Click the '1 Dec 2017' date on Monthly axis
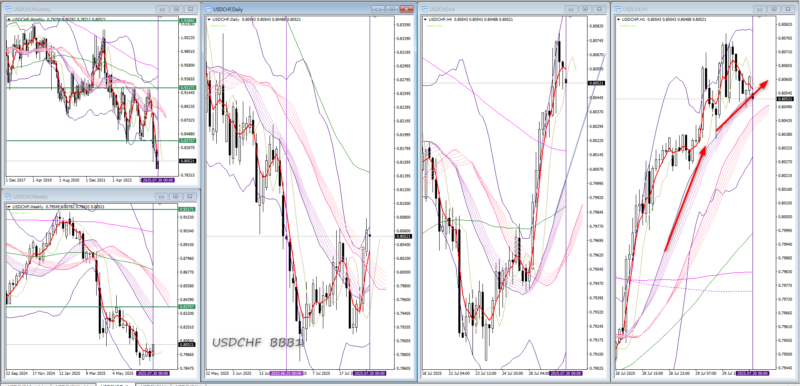The width and height of the screenshot is (800, 386). click(17, 180)
